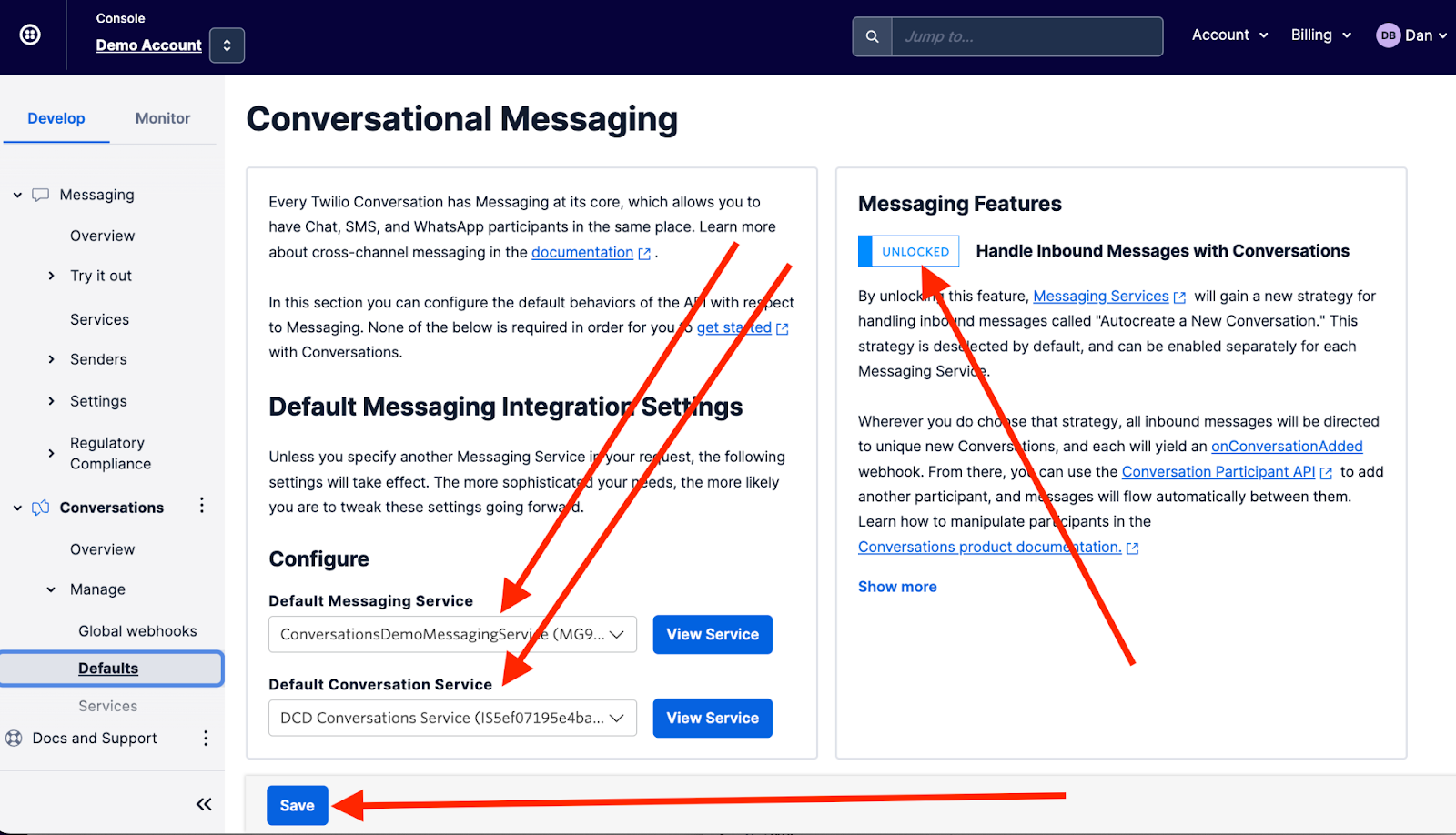Open the Conversation Participant API link
Image resolution: width=1456 pixels, height=835 pixels.
click(x=1218, y=472)
